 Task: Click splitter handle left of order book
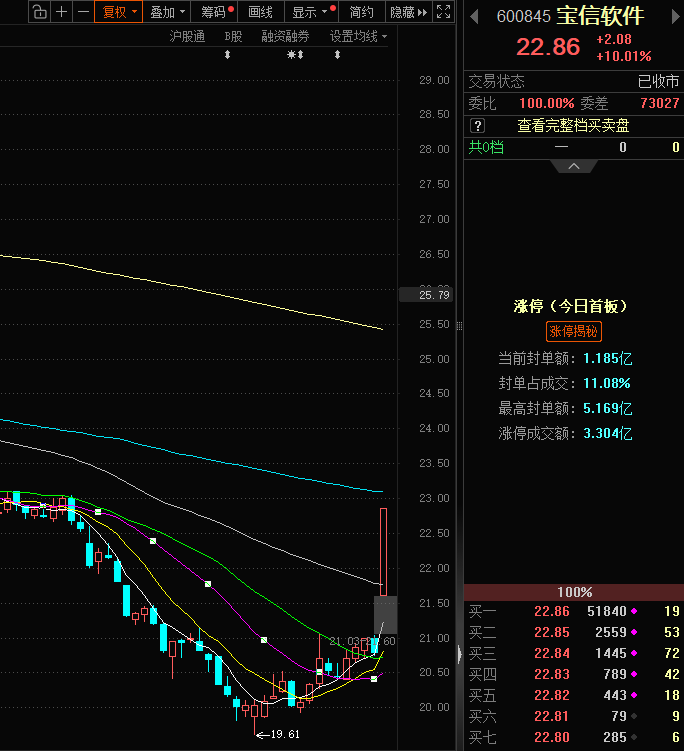(x=459, y=654)
